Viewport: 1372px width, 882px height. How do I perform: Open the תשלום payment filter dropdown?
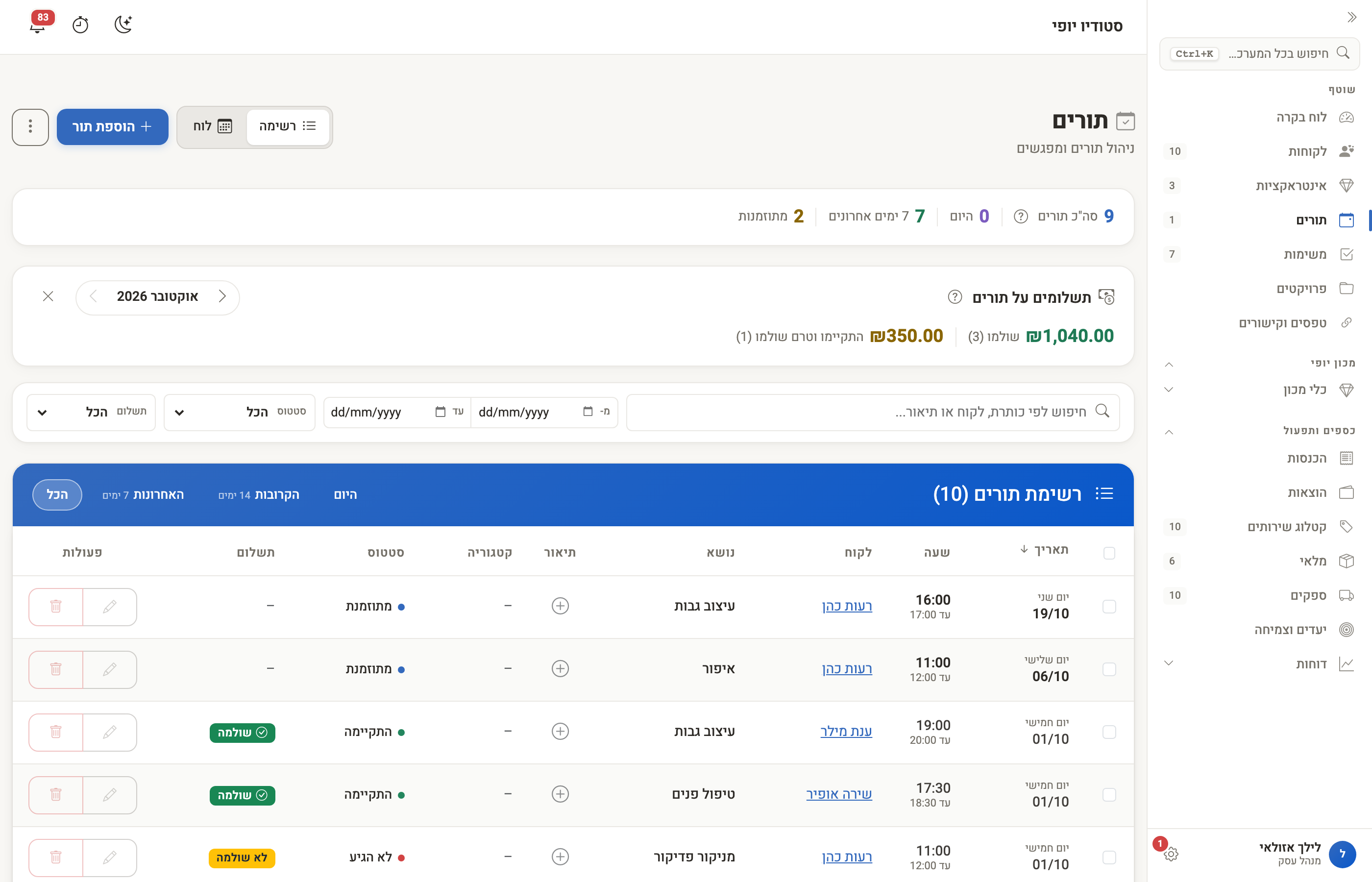(x=91, y=413)
